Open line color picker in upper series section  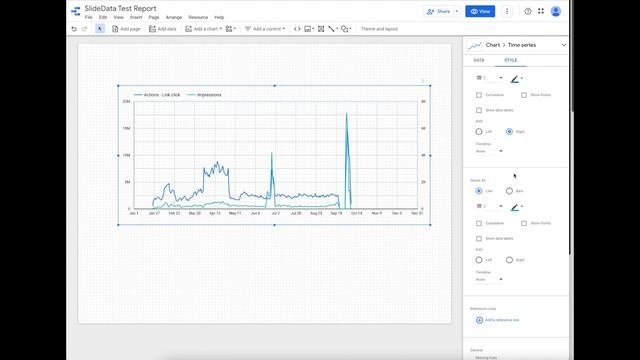pos(516,78)
